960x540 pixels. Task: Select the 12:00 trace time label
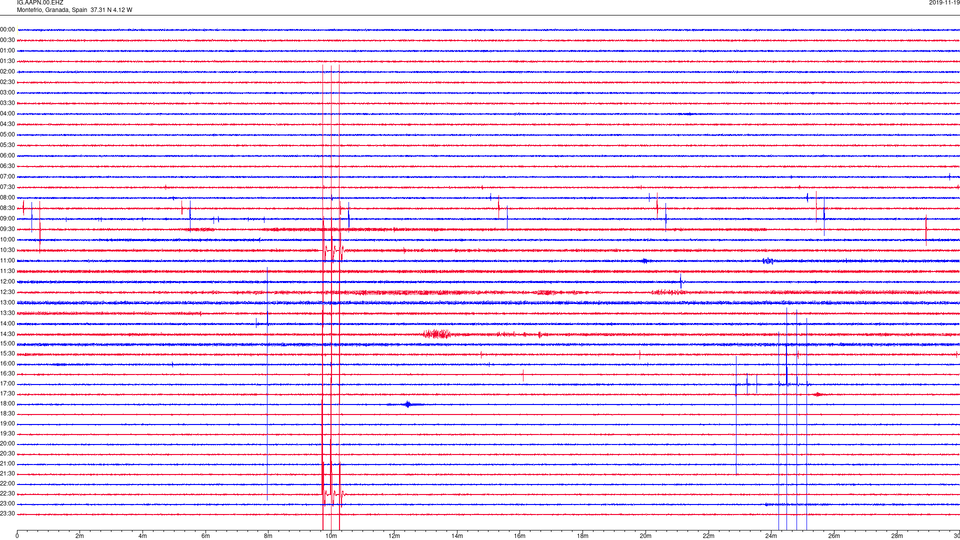point(7,282)
